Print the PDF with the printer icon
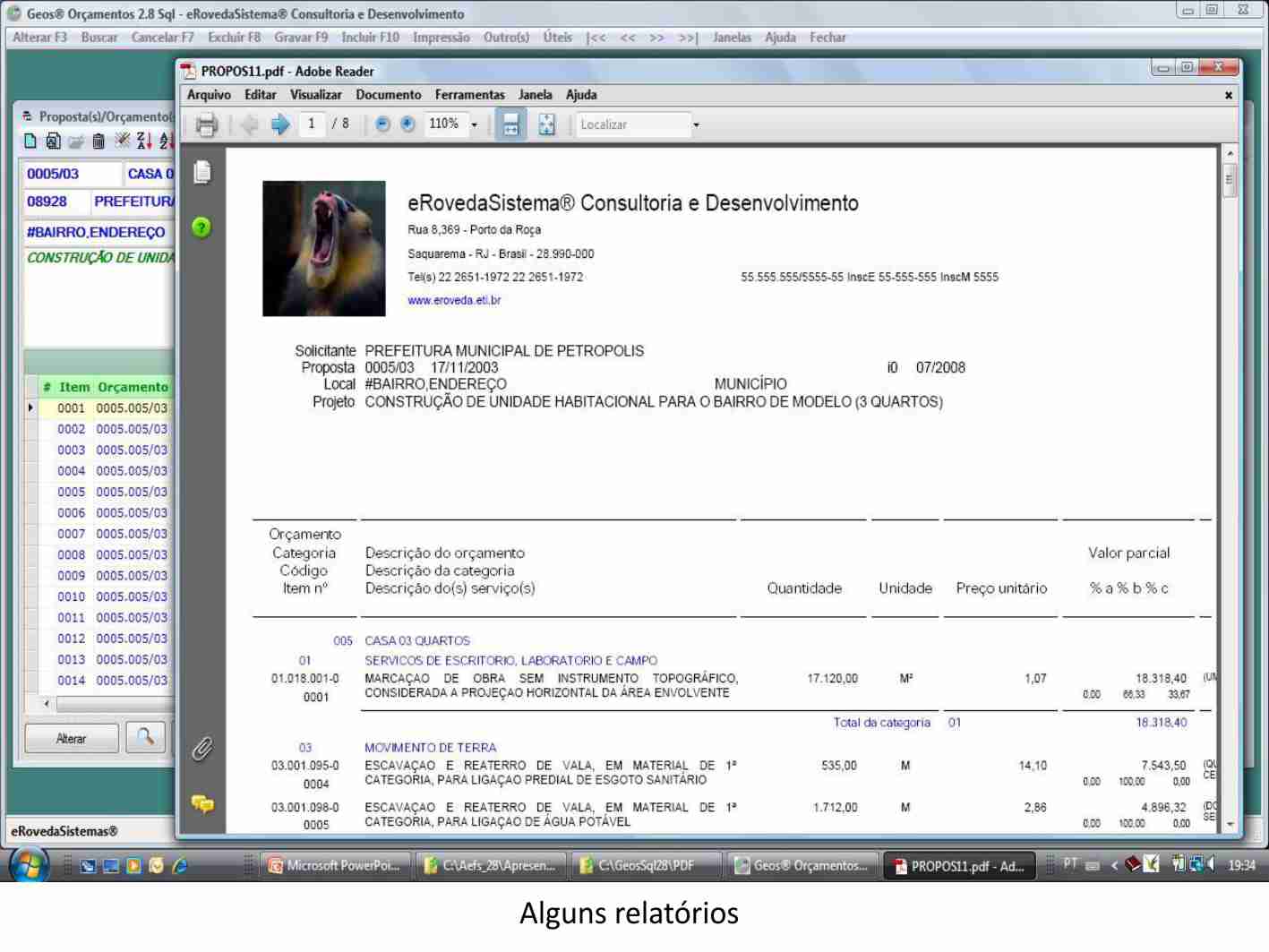The image size is (1269, 952). tap(207, 124)
